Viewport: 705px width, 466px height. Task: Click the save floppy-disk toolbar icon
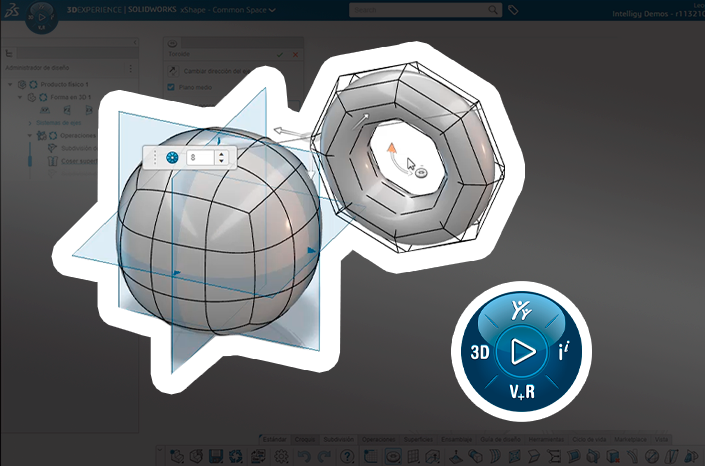point(216,456)
